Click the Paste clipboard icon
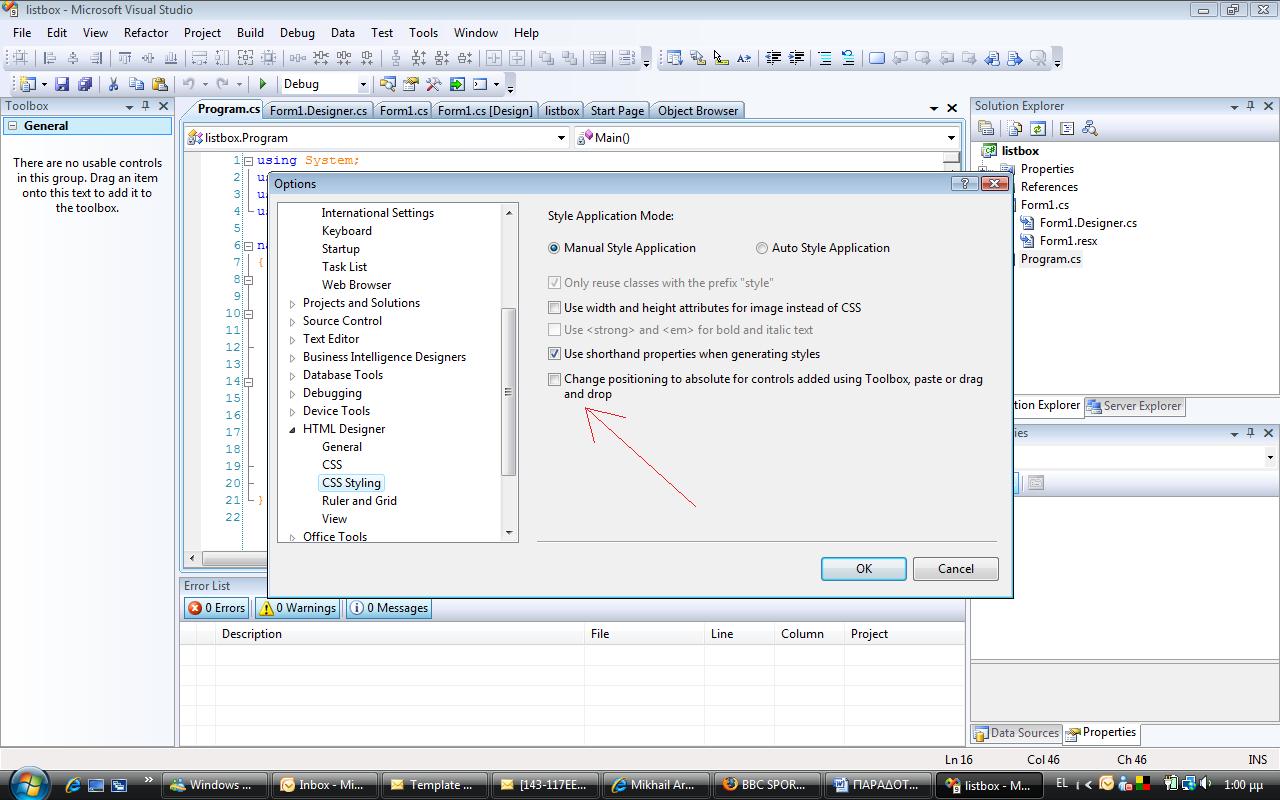The width and height of the screenshot is (1280, 800). (159, 85)
